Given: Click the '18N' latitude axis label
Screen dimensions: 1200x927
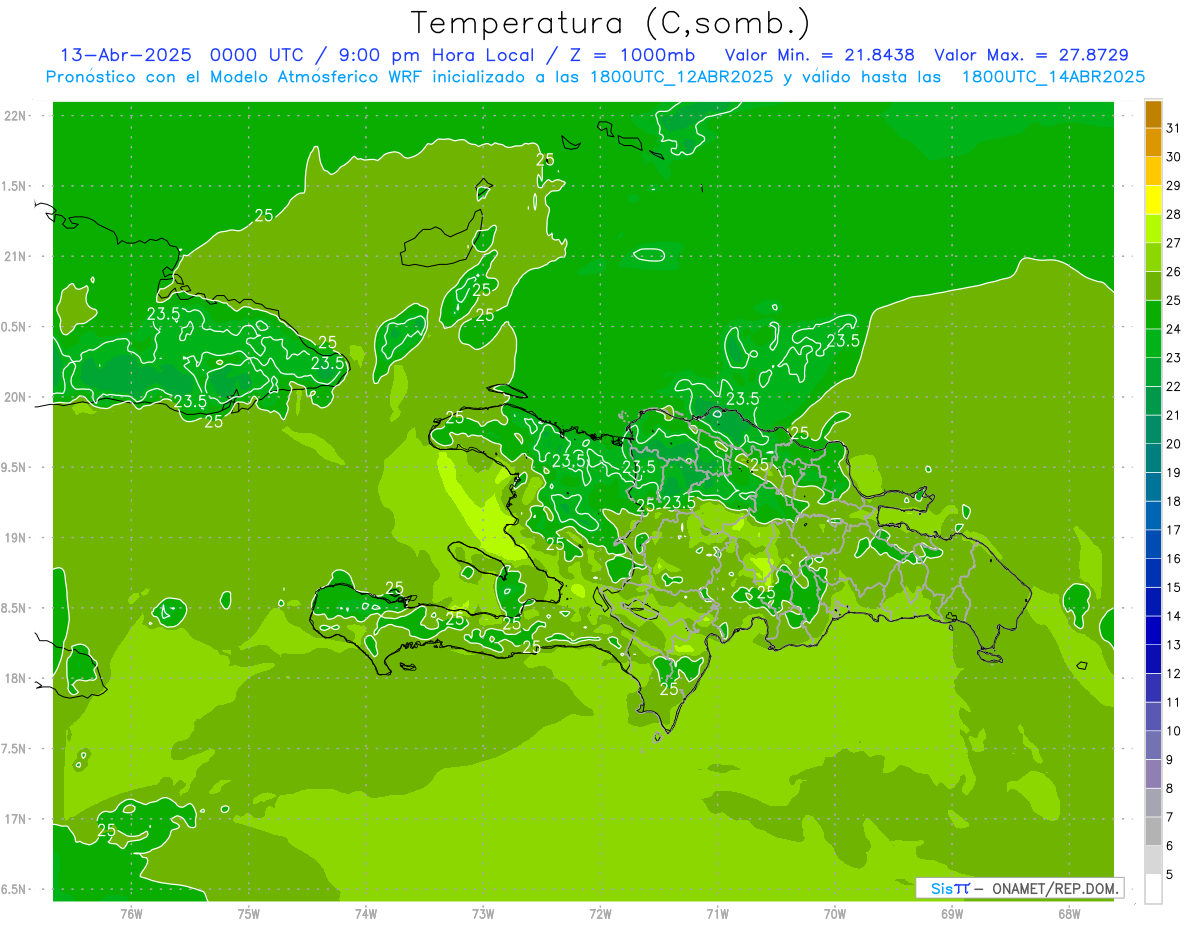Looking at the screenshot, I should coord(16,678).
